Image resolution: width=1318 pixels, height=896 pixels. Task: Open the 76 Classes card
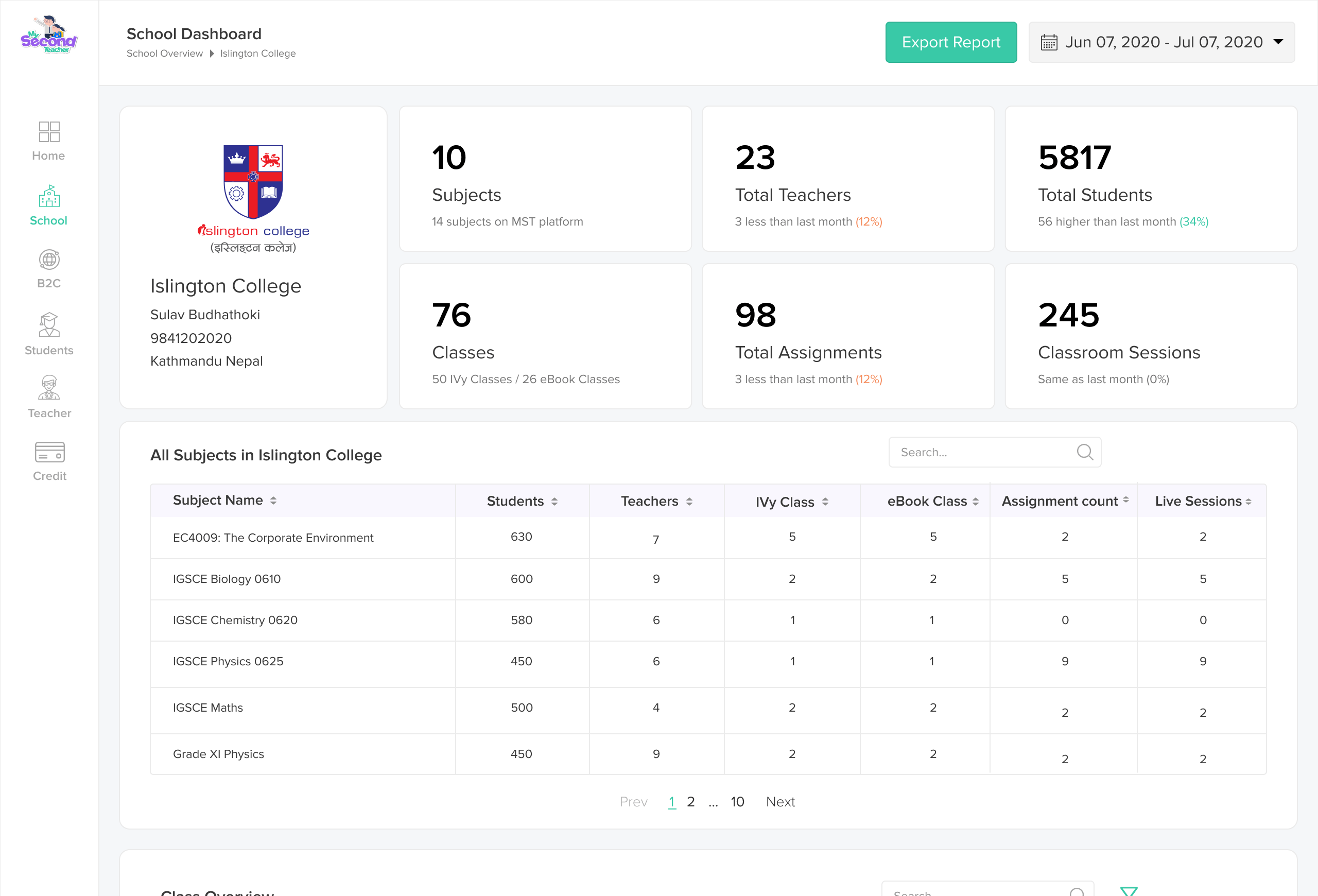pyautogui.click(x=545, y=336)
